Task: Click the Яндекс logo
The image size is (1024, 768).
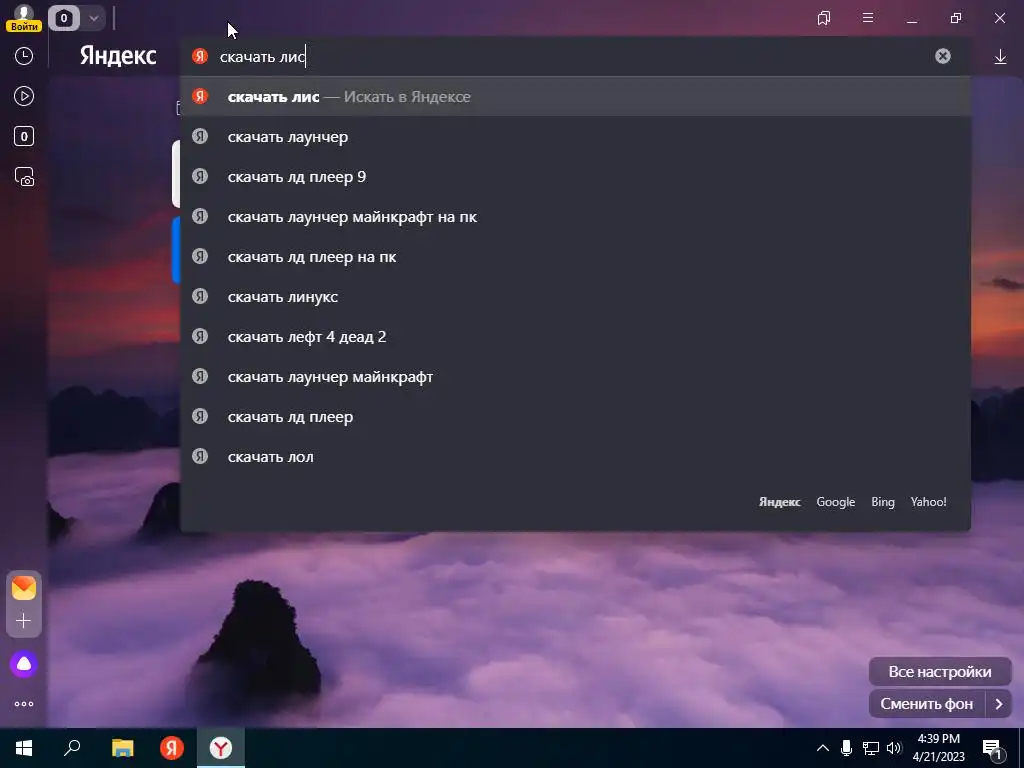Action: click(x=118, y=56)
